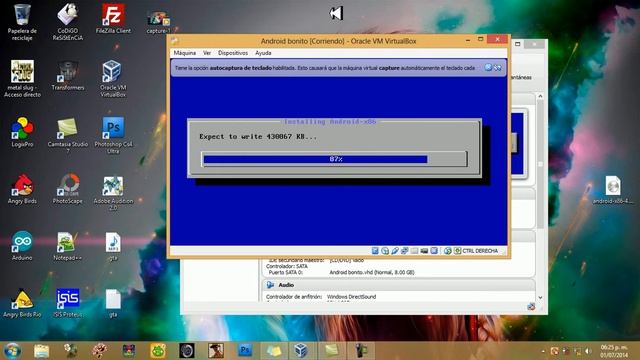Select the Notepad++ desktop icon

tap(68, 246)
